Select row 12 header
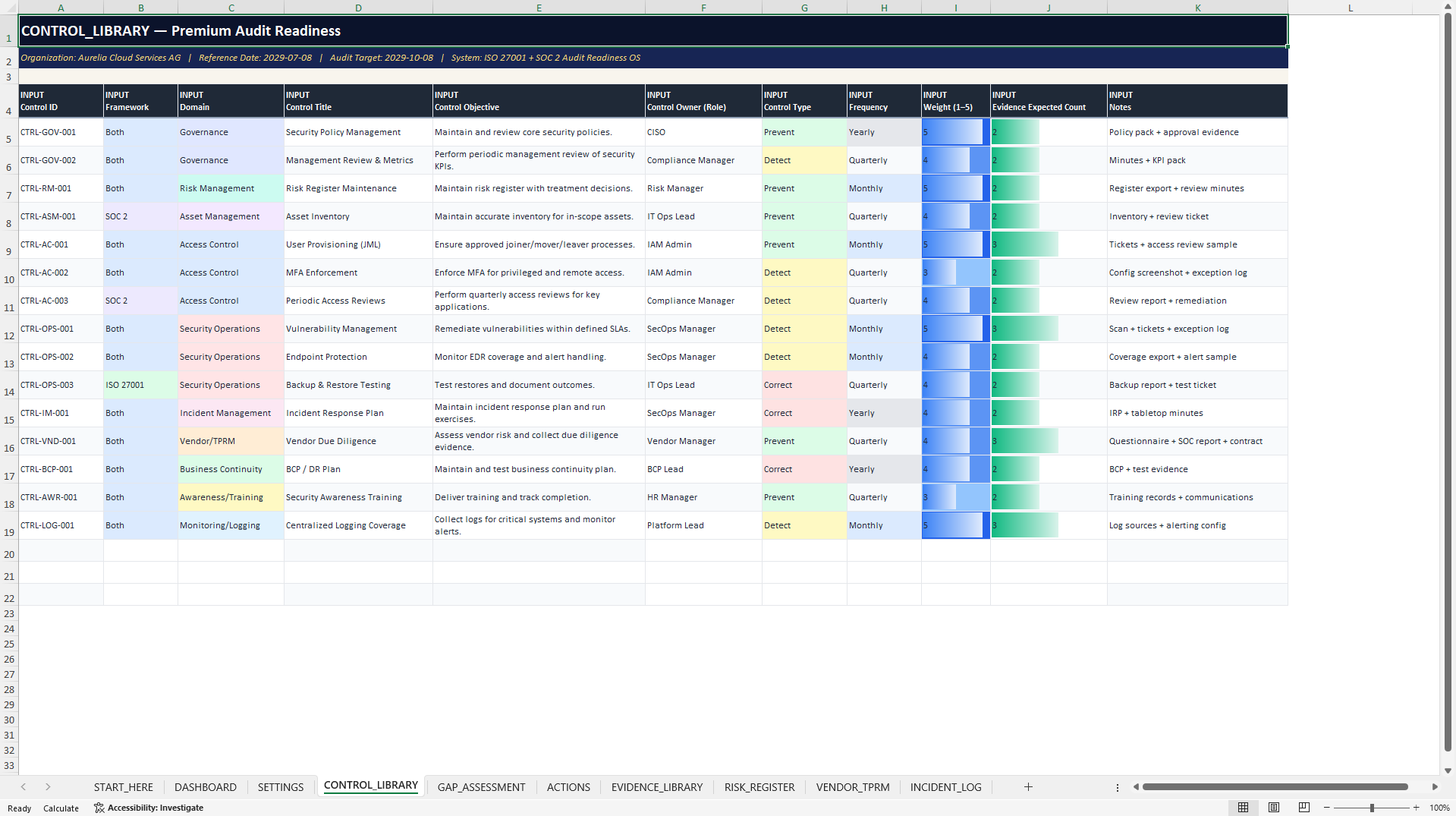 click(x=9, y=329)
